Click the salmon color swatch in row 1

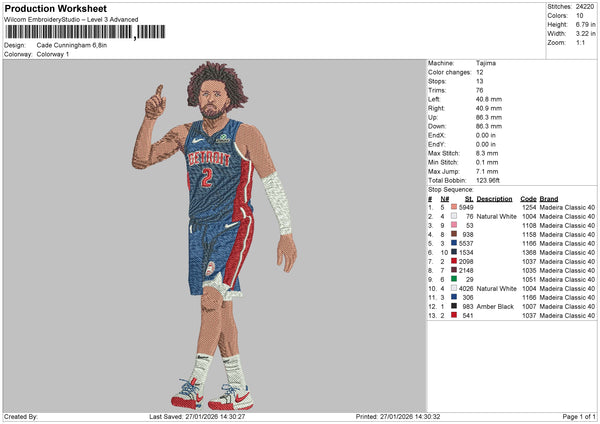click(x=454, y=205)
